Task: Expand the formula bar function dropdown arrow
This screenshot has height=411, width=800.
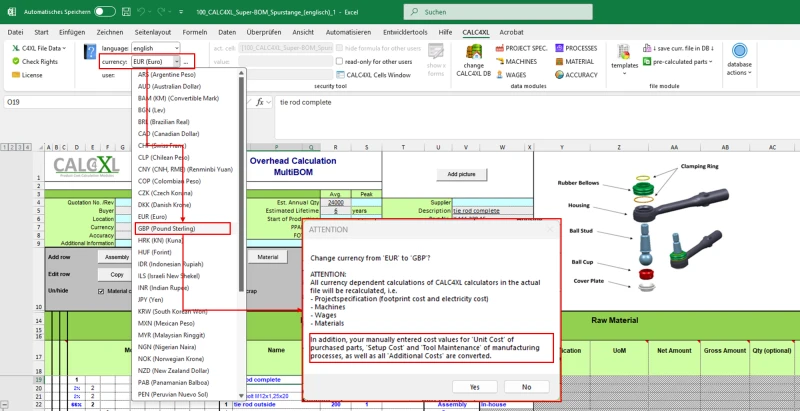Action: (x=269, y=102)
